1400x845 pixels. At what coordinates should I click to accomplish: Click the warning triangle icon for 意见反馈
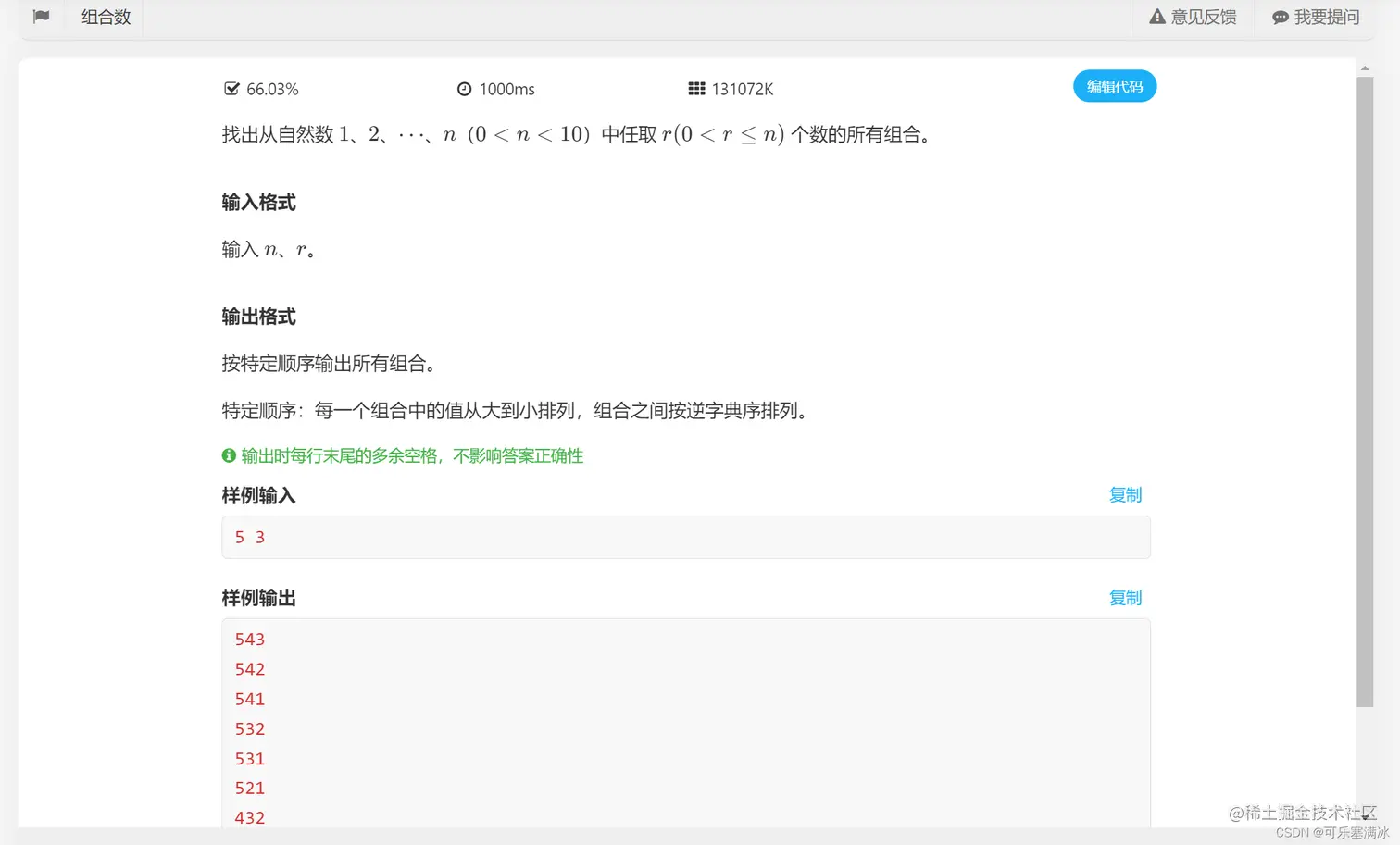[x=1157, y=16]
